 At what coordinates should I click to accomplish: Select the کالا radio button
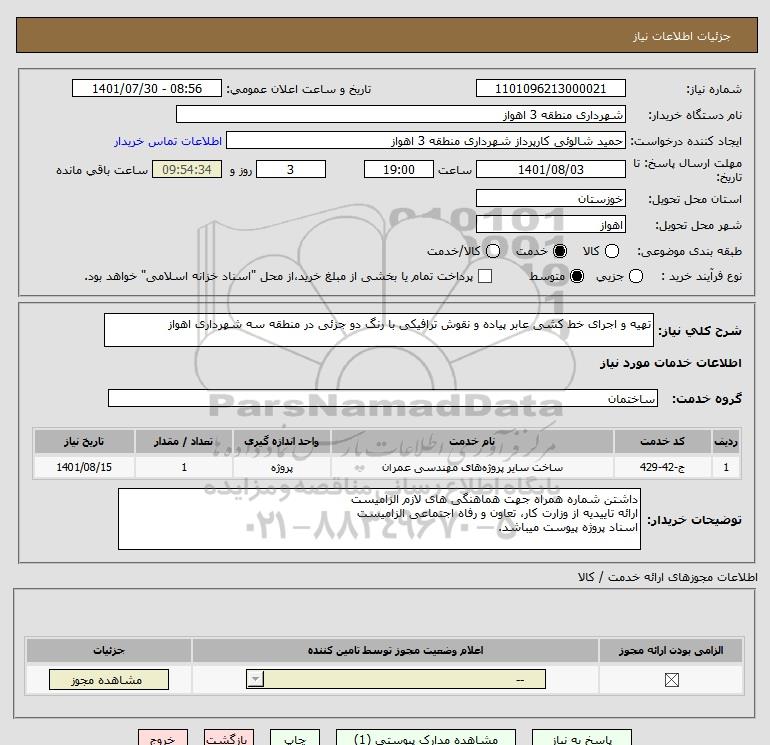pos(611,251)
